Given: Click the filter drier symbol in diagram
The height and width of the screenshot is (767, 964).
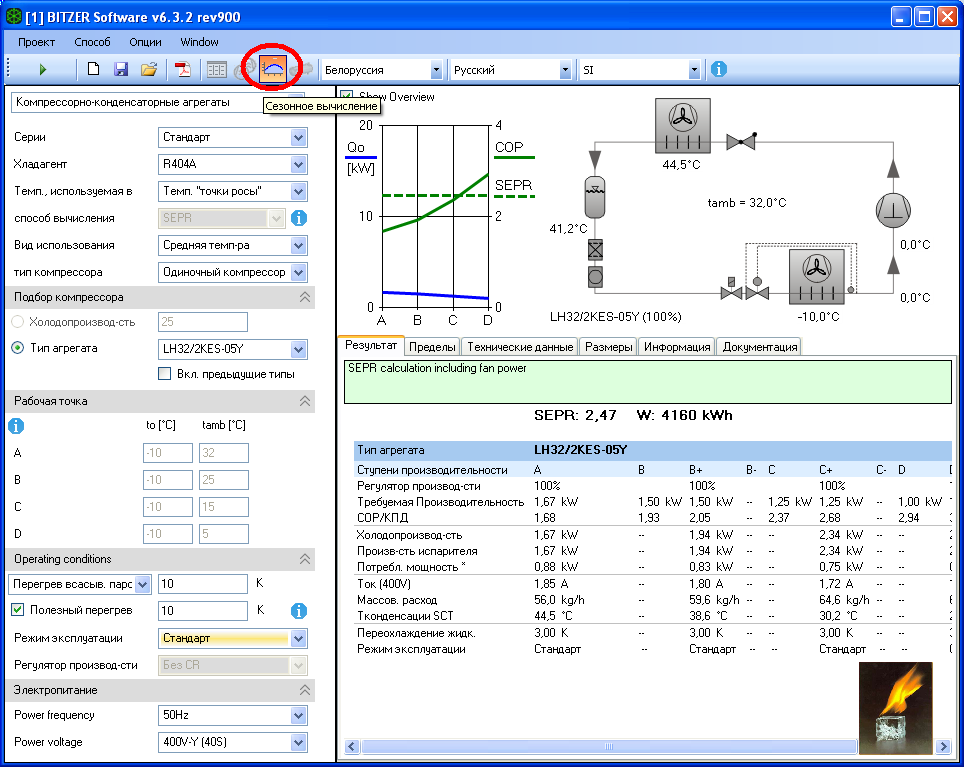Looking at the screenshot, I should click(595, 250).
